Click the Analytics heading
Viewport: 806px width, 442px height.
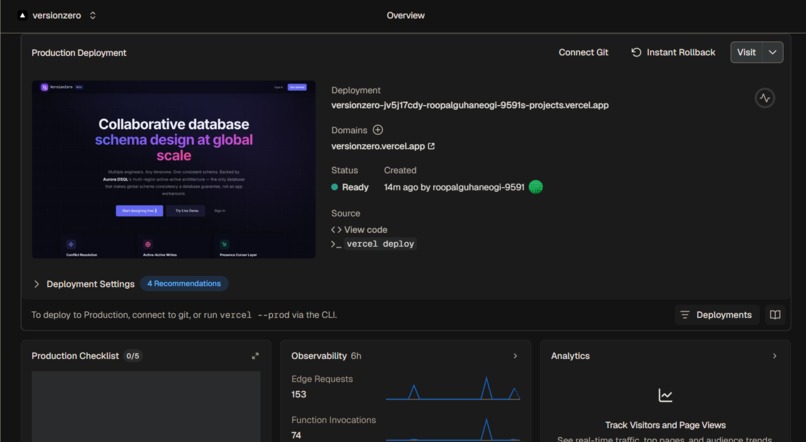[x=570, y=356]
